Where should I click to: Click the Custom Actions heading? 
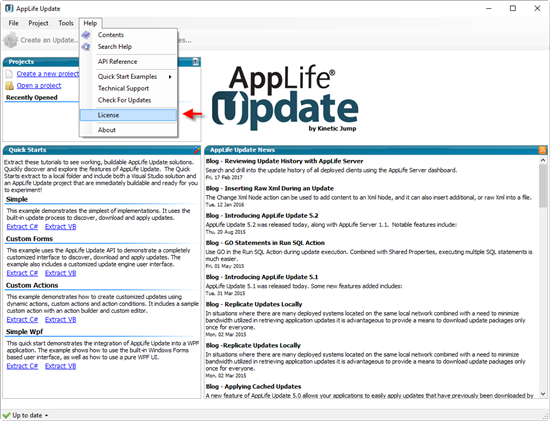click(x=32, y=285)
